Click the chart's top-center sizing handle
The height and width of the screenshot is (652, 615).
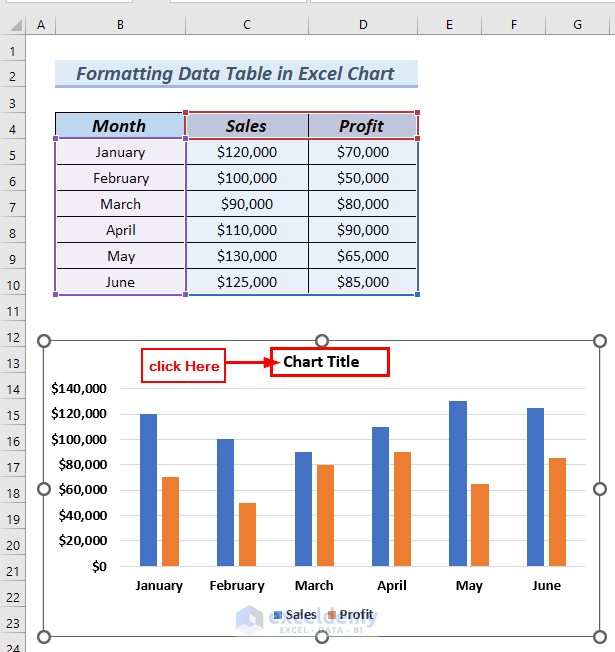tap(322, 341)
